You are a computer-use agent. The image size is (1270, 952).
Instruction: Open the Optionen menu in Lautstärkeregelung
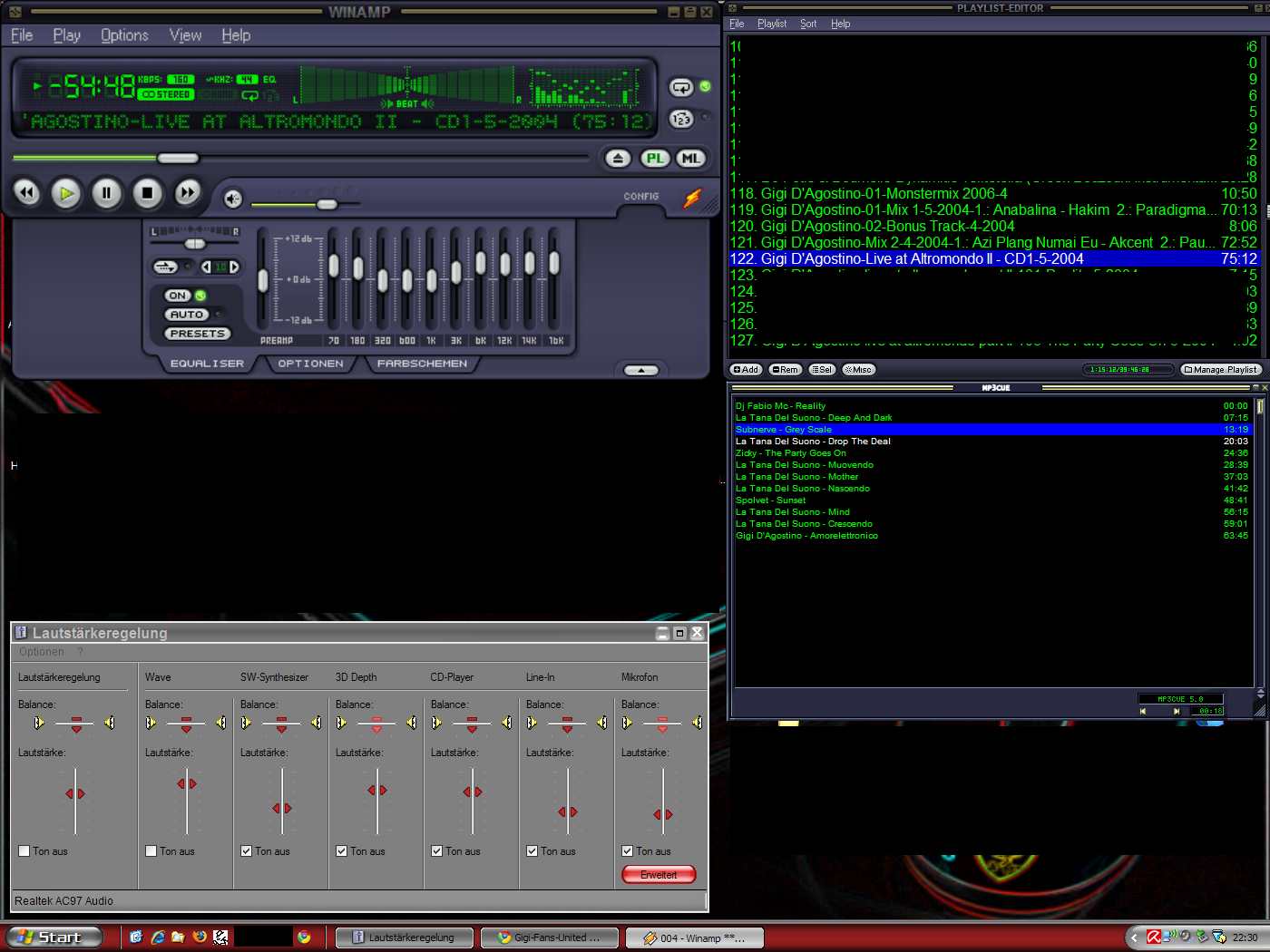tap(42, 652)
